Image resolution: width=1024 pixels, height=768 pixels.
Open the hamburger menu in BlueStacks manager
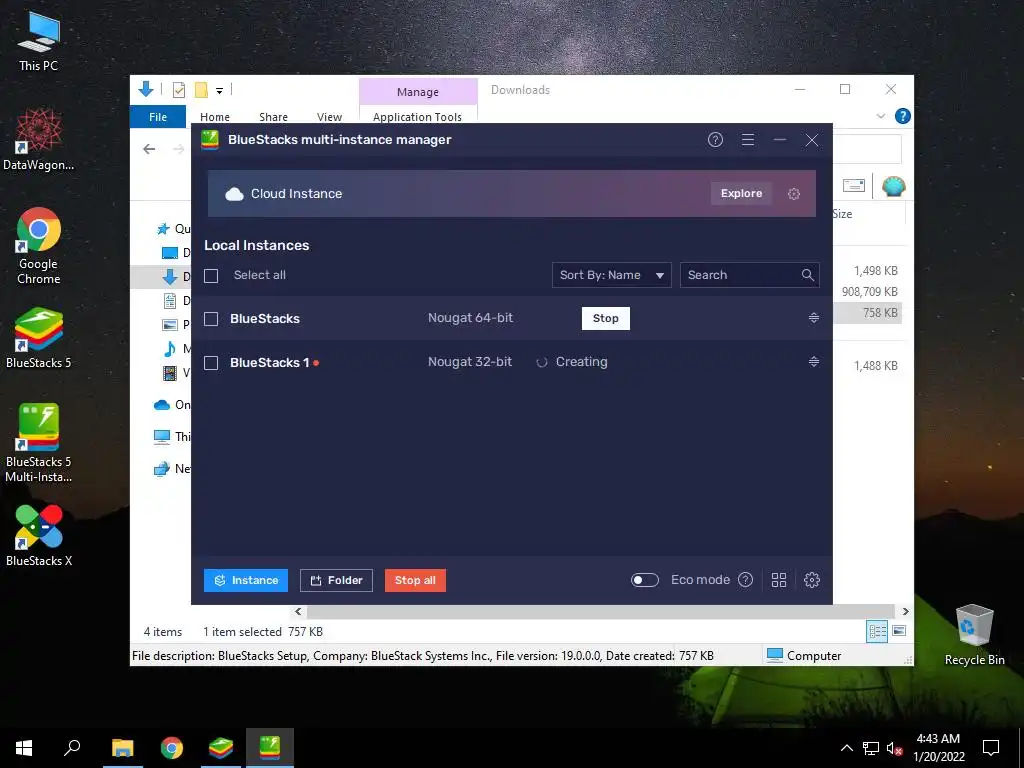(748, 140)
